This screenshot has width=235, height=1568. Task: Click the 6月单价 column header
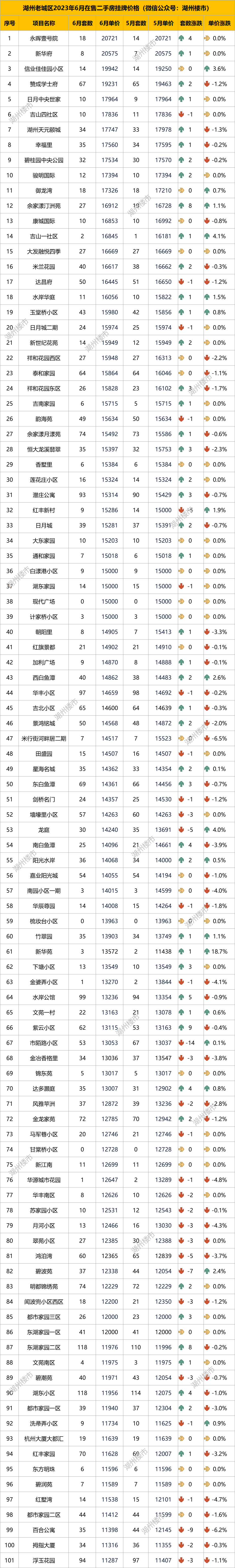pyautogui.click(x=110, y=23)
